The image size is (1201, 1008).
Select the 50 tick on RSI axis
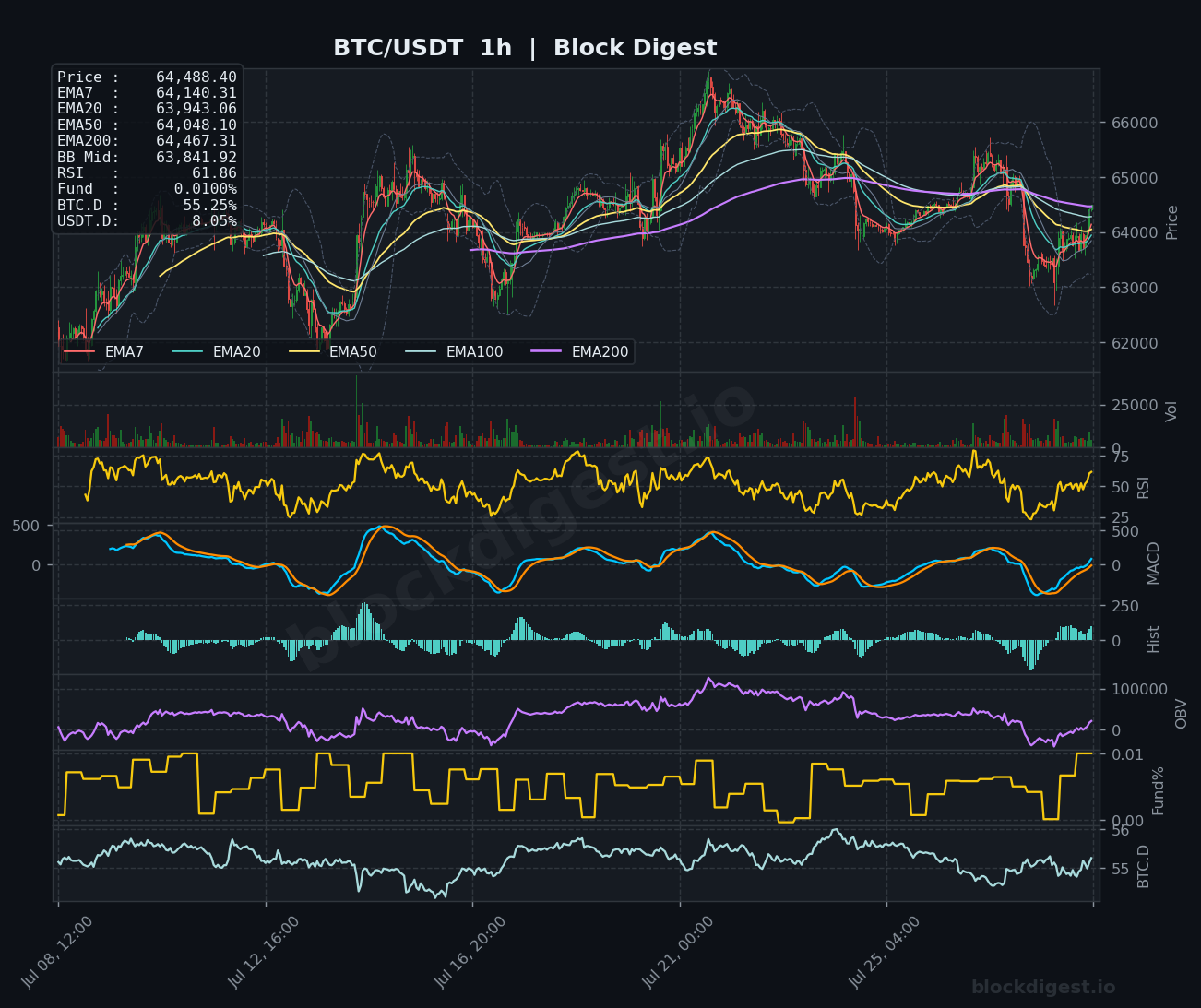pyautogui.click(x=1120, y=487)
